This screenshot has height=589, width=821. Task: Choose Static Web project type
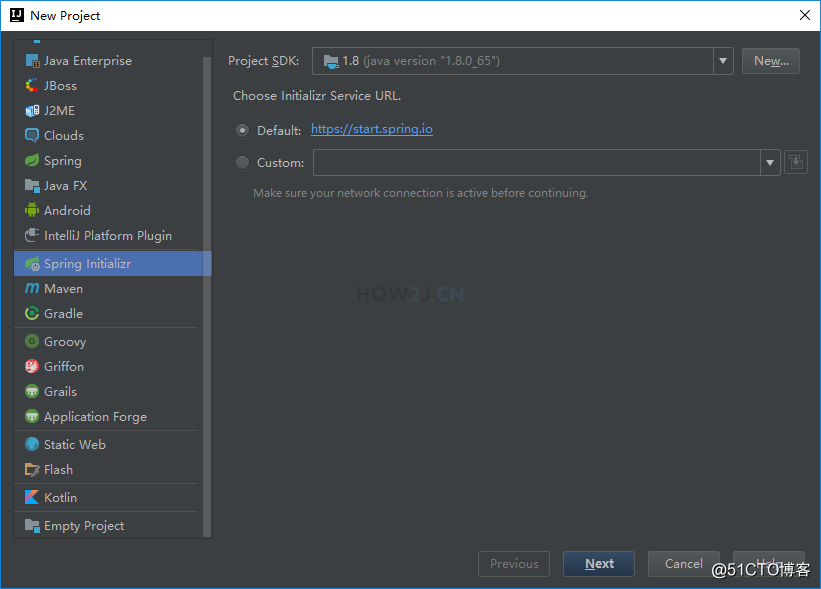point(108,444)
